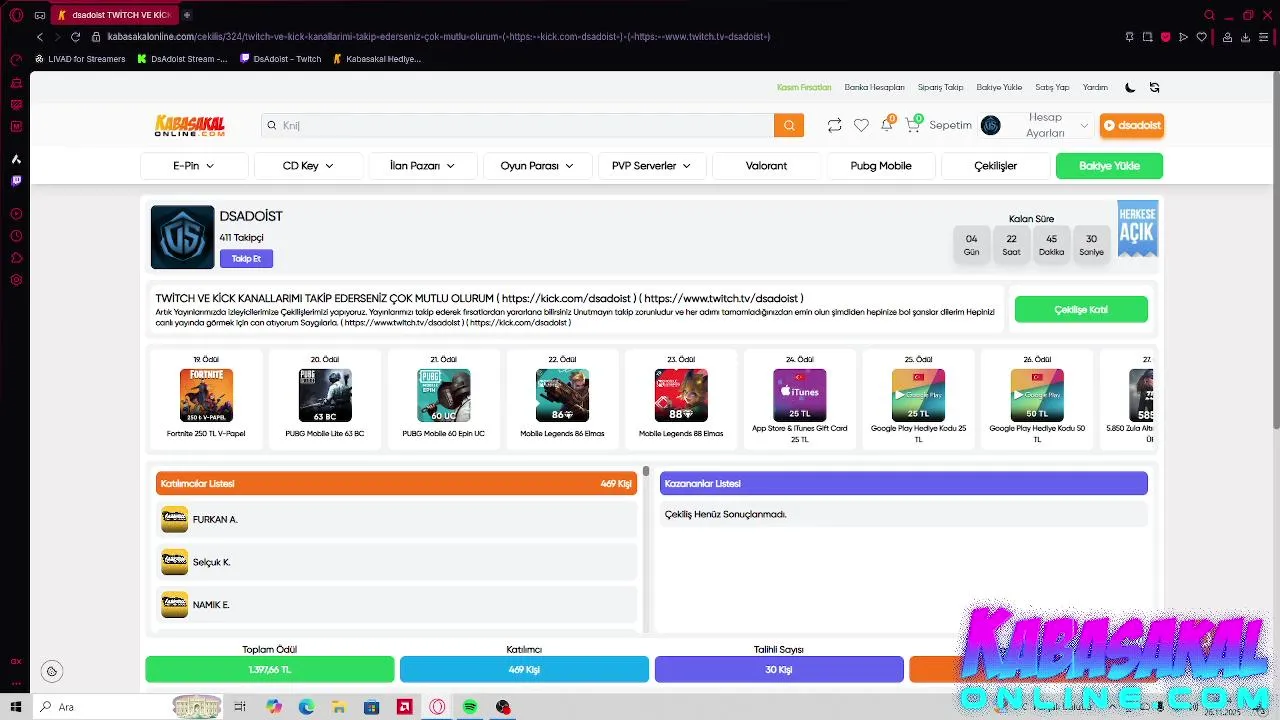Click the orange dsadoist stream button
Screen dimensions: 1280x720
1132,125
